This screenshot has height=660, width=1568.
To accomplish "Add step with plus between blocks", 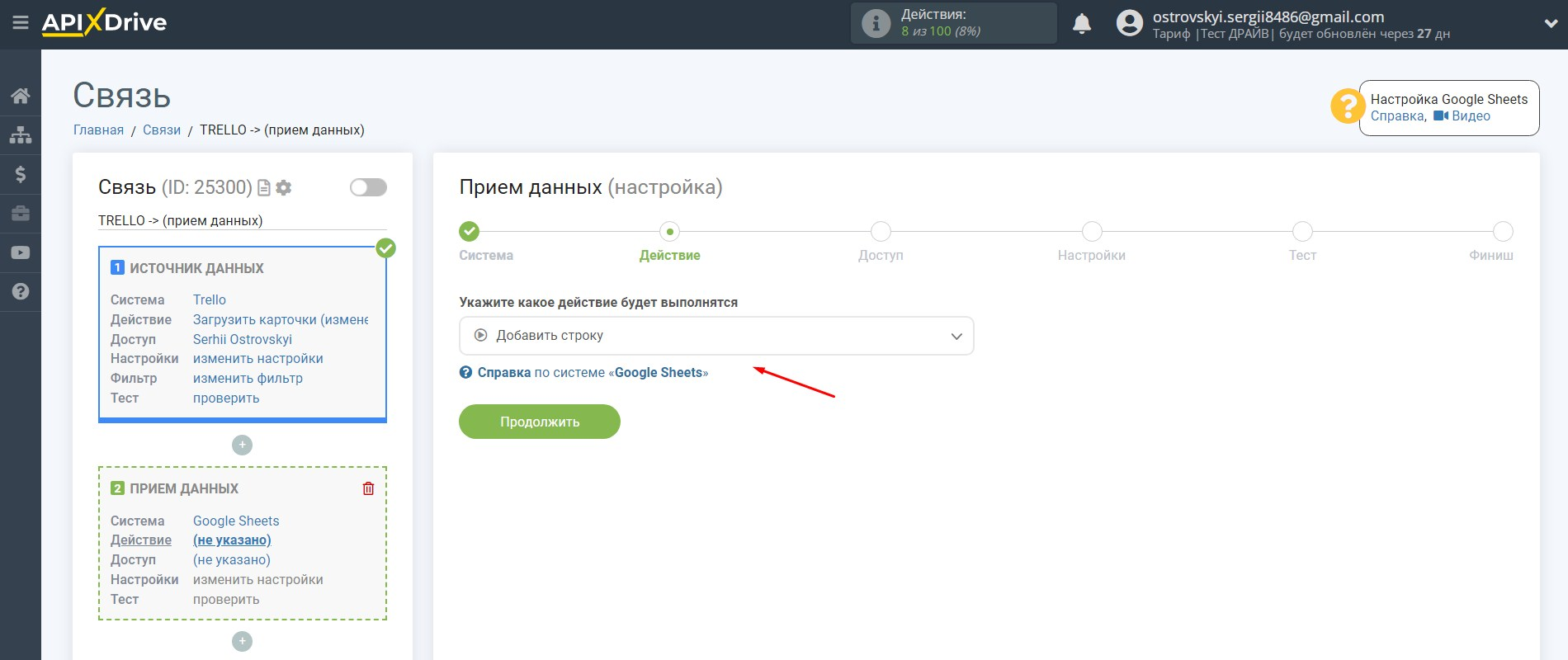I will [242, 445].
